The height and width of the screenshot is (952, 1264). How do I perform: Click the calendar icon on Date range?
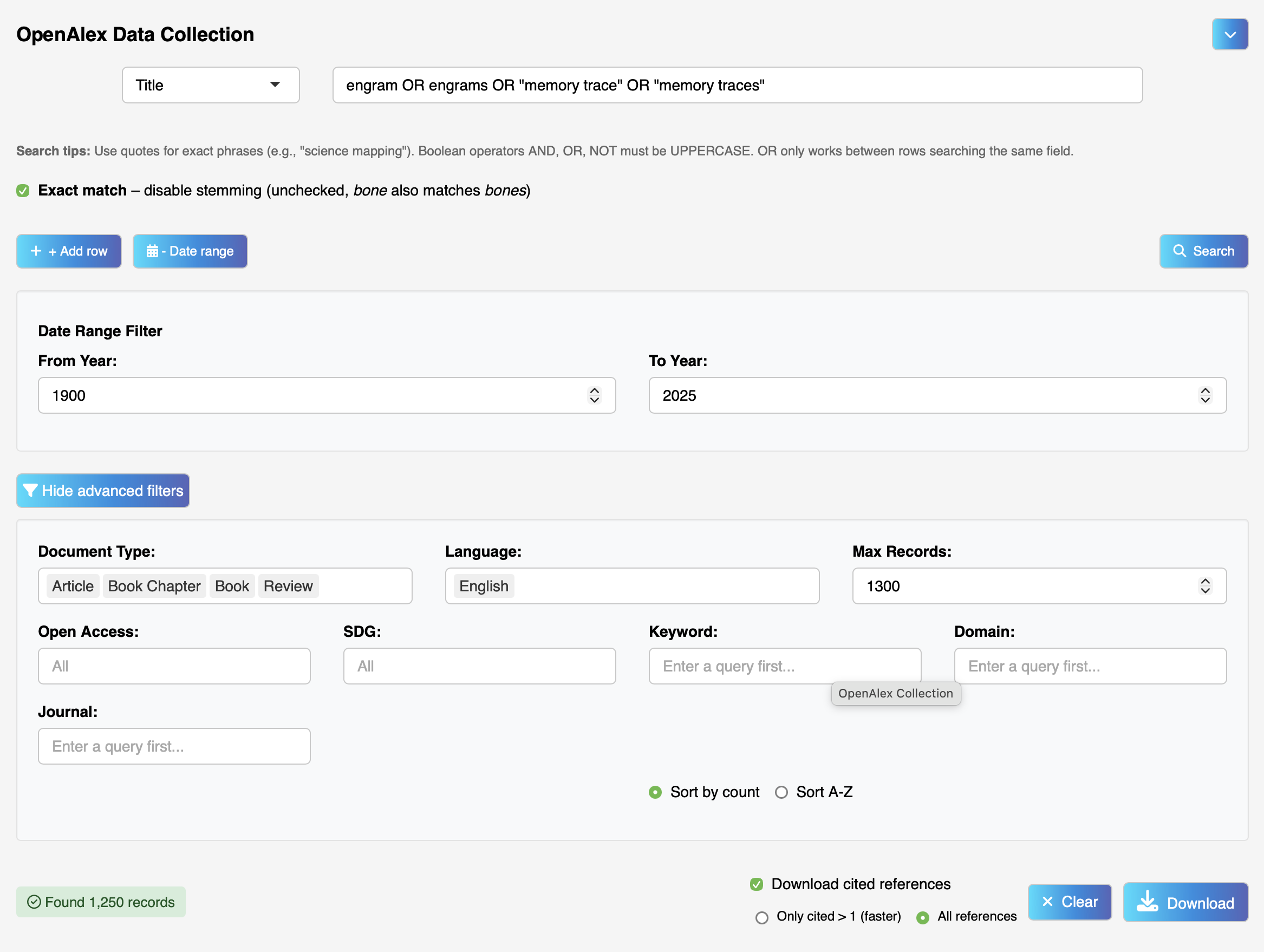(x=152, y=251)
